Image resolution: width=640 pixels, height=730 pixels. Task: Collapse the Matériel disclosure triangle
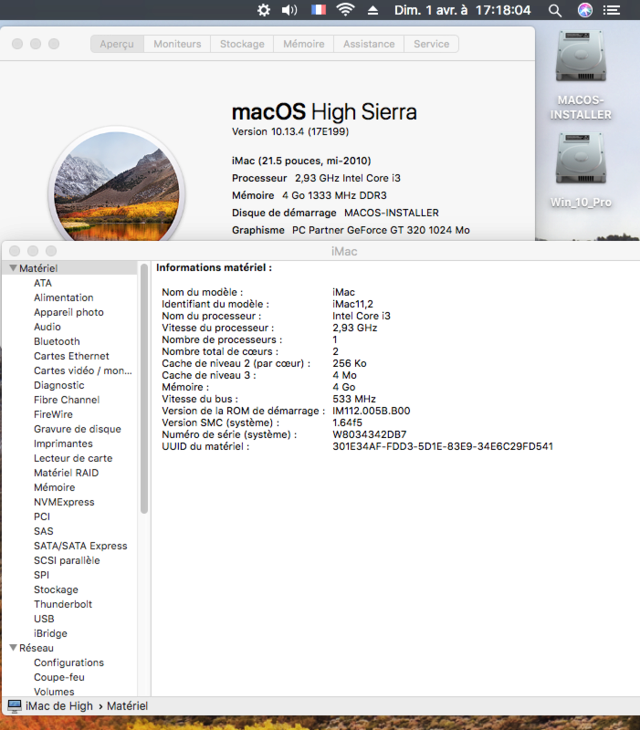click(x=13, y=268)
